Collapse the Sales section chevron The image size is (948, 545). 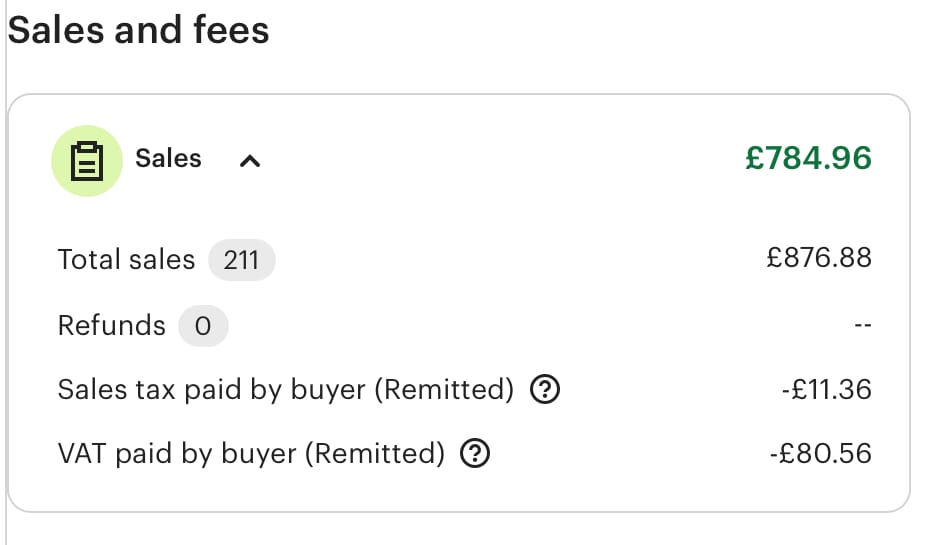(250, 160)
